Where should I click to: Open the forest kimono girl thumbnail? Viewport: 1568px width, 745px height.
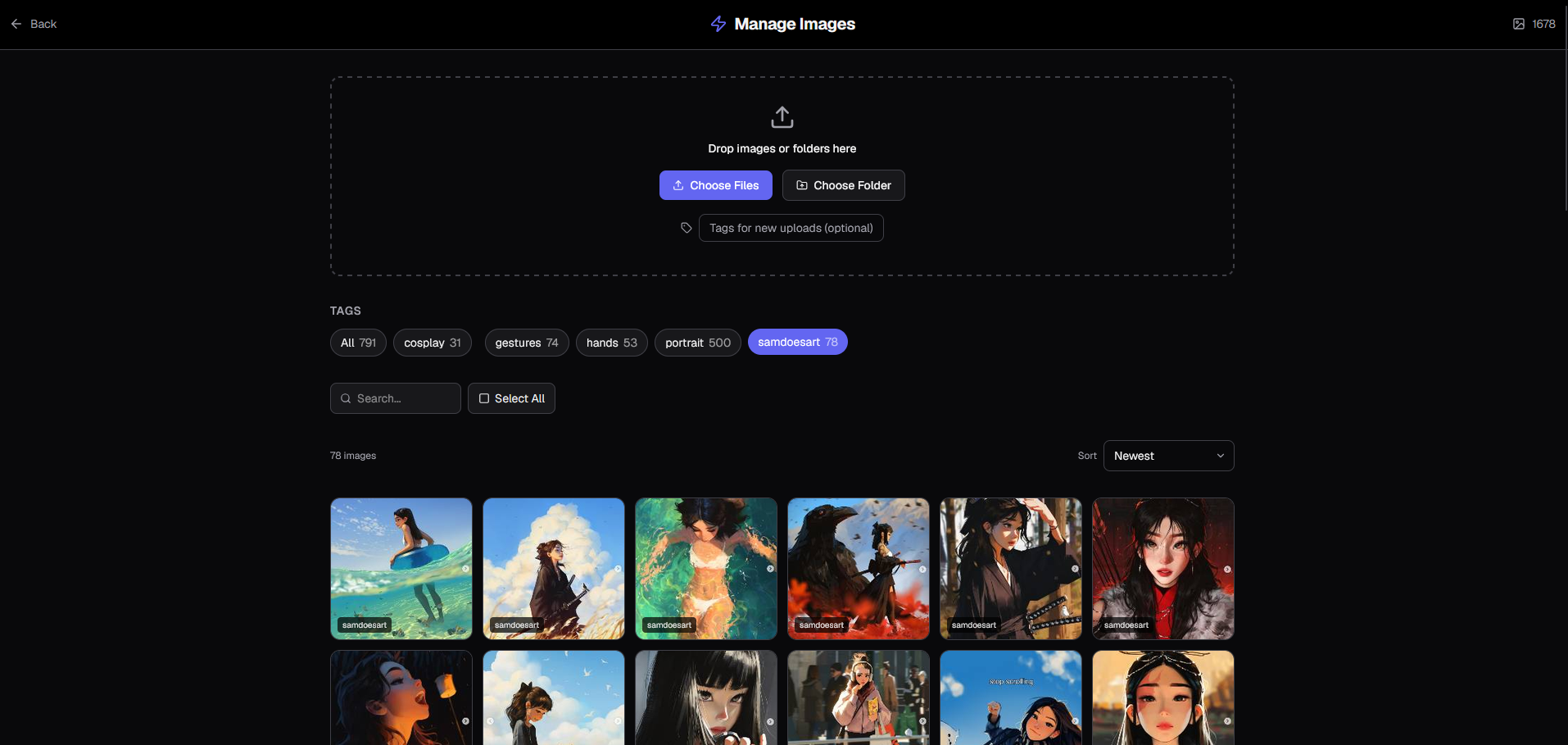1011,569
